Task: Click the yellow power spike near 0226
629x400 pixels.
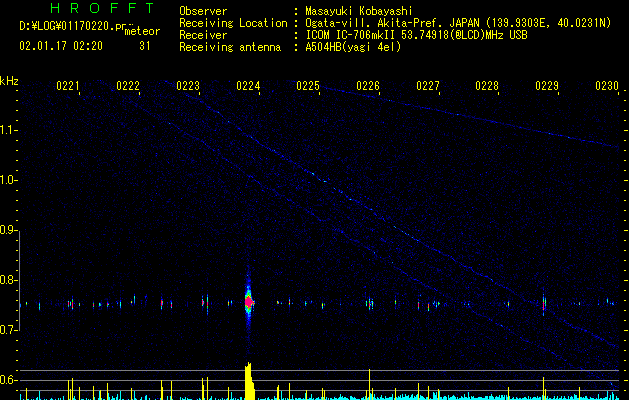Action: coord(369,384)
